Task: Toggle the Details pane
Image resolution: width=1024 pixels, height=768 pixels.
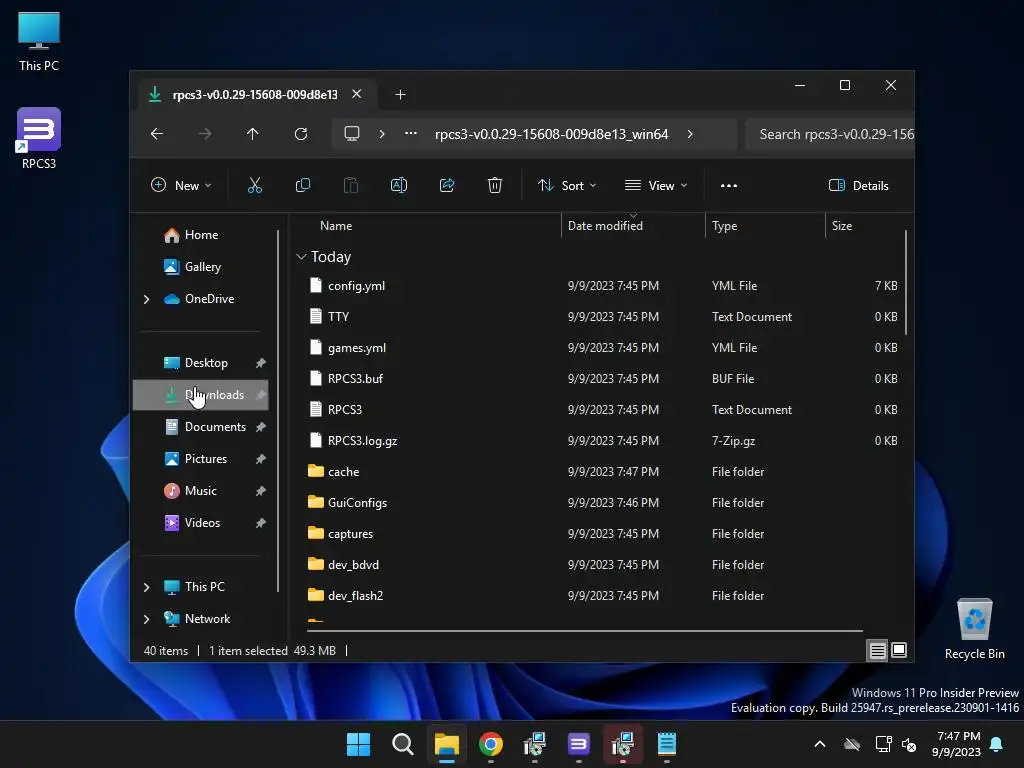Action: coord(859,185)
